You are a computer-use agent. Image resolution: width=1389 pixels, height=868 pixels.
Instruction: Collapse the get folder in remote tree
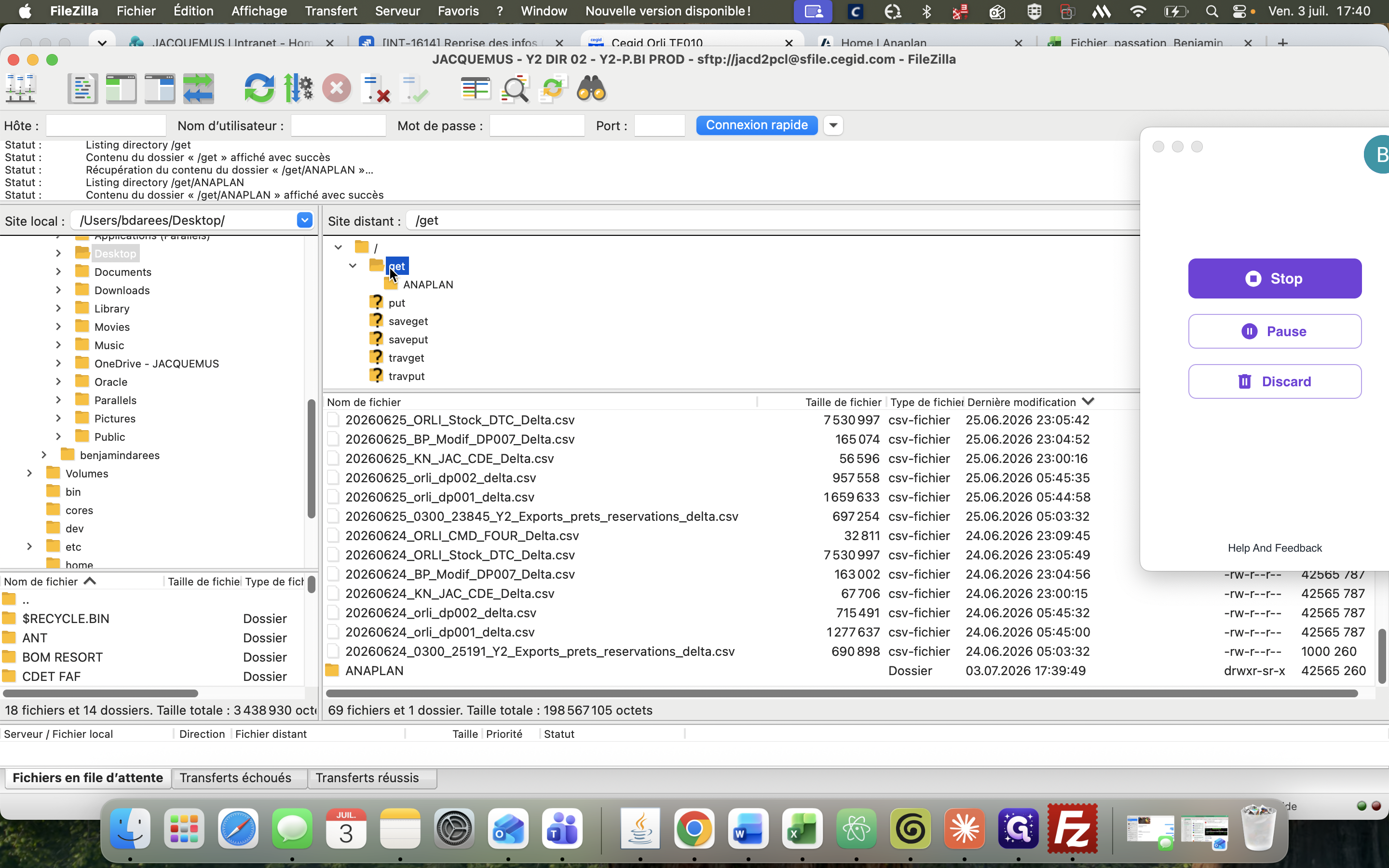(353, 266)
